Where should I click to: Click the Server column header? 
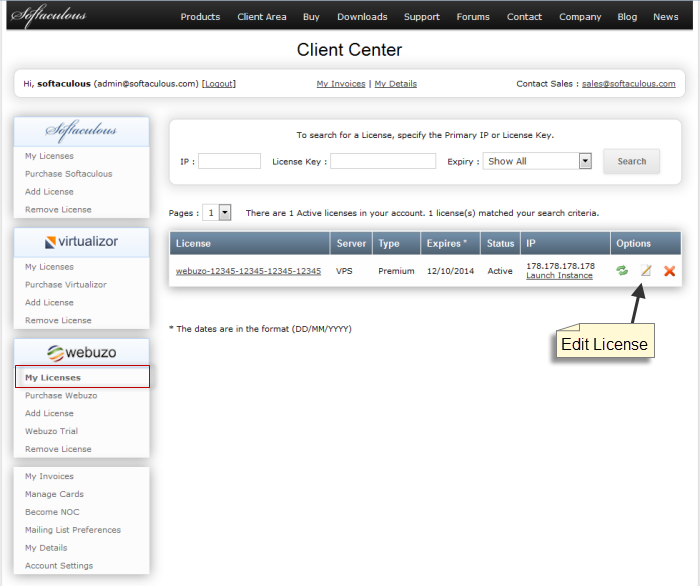[351, 243]
